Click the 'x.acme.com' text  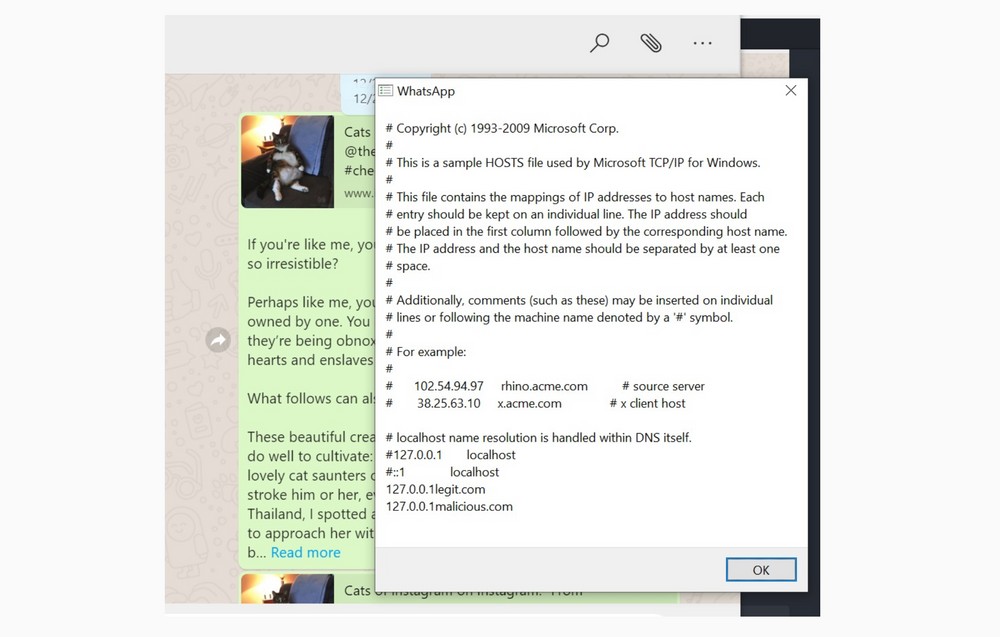point(529,403)
